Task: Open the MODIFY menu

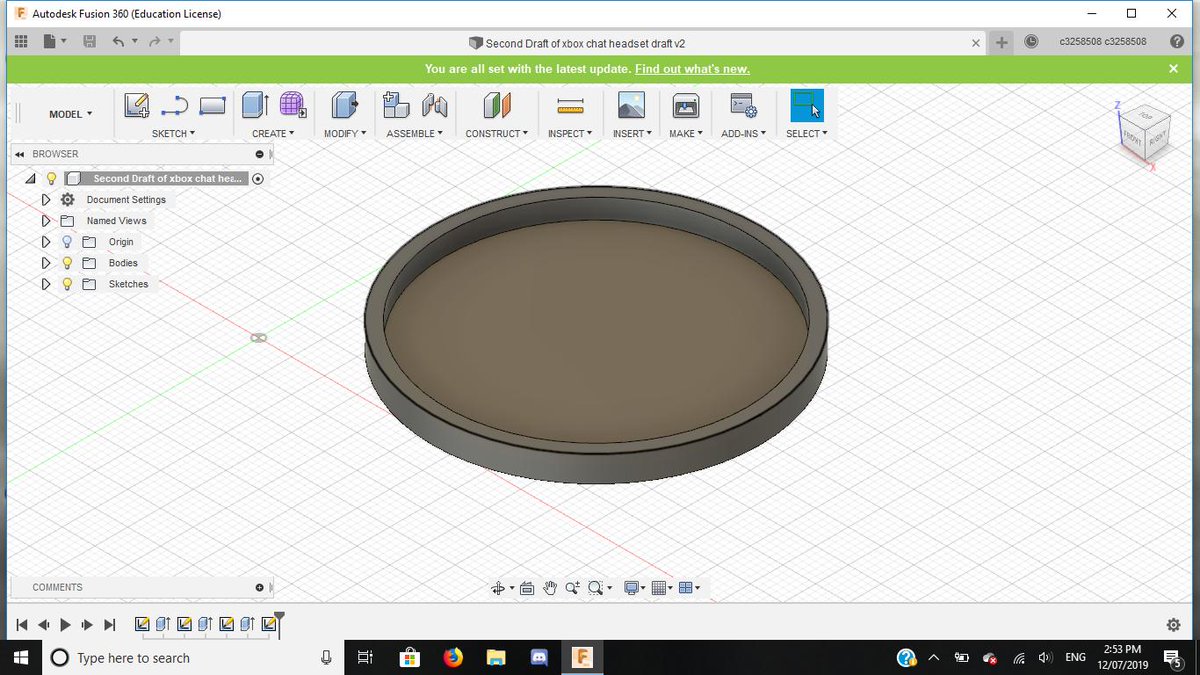Action: 345,134
